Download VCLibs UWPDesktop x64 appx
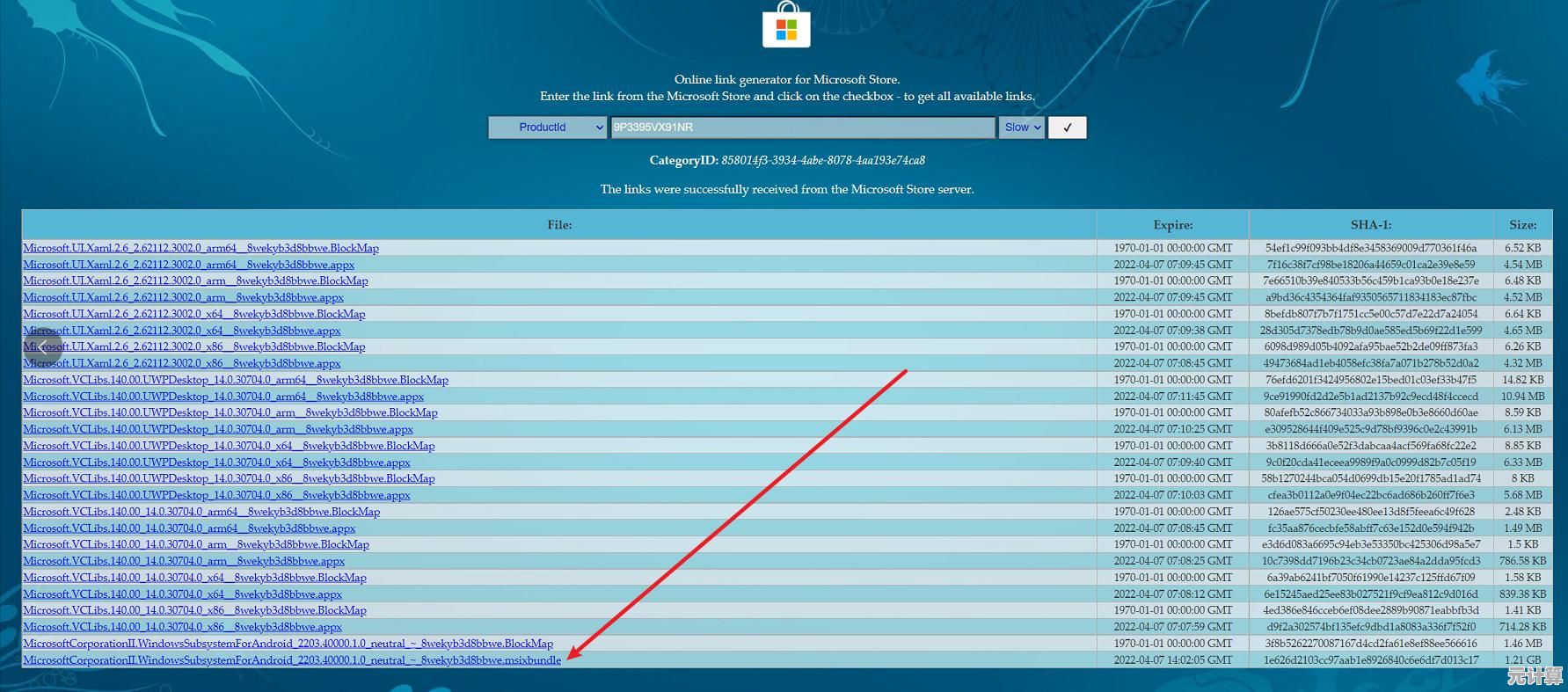1568x692 pixels. (216, 463)
